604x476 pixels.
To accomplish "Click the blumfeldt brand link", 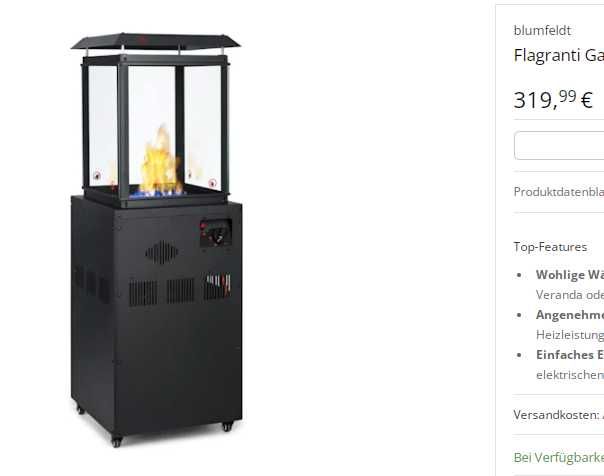I will pos(542,30).
